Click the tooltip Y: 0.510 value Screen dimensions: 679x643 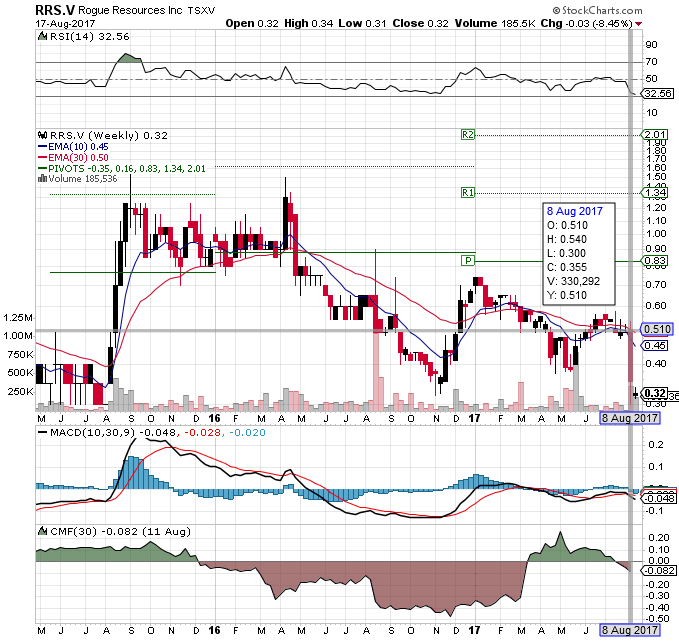(x=566, y=295)
